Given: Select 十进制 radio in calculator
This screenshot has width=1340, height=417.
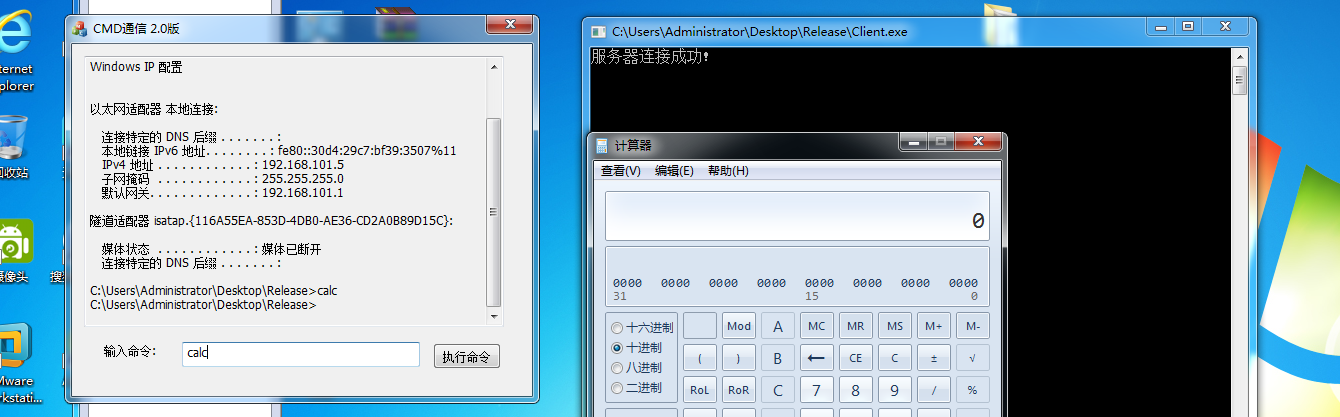Looking at the screenshot, I should point(635,348).
